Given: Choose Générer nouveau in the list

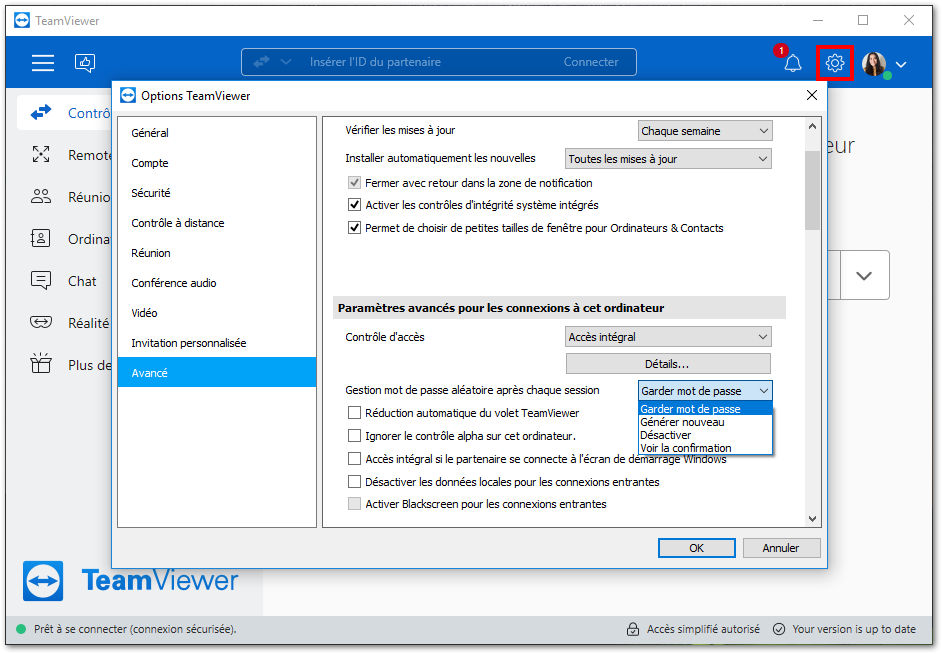Looking at the screenshot, I should [705, 422].
